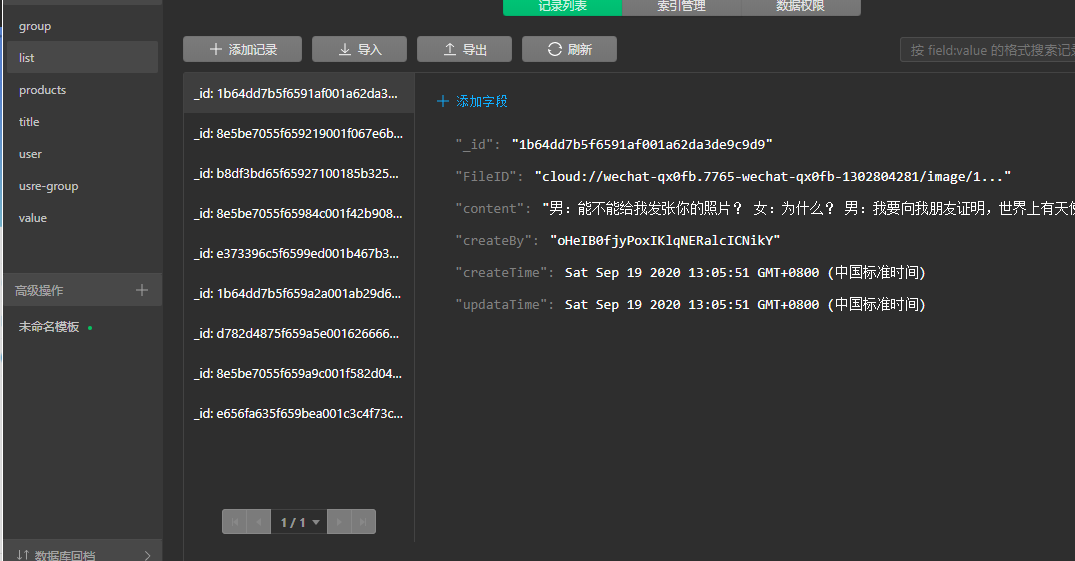The width and height of the screenshot is (1075, 561).
Task: Select record _id 8e5be7055f65984c001f42b908
Action: click(298, 213)
